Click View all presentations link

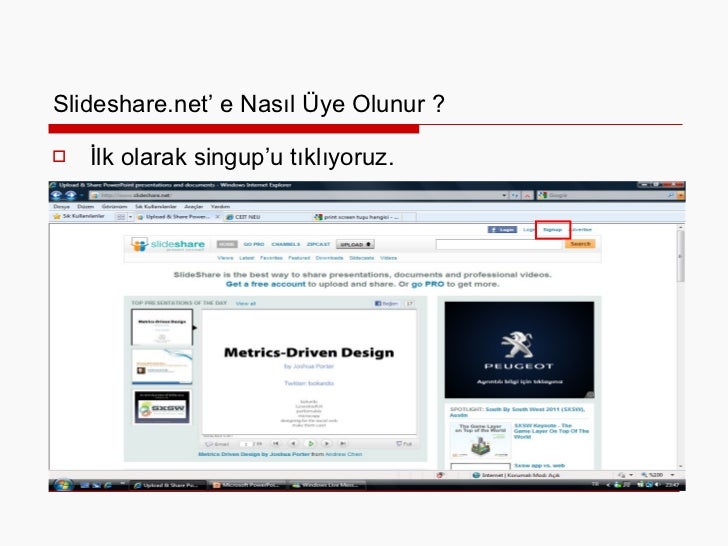(x=246, y=304)
